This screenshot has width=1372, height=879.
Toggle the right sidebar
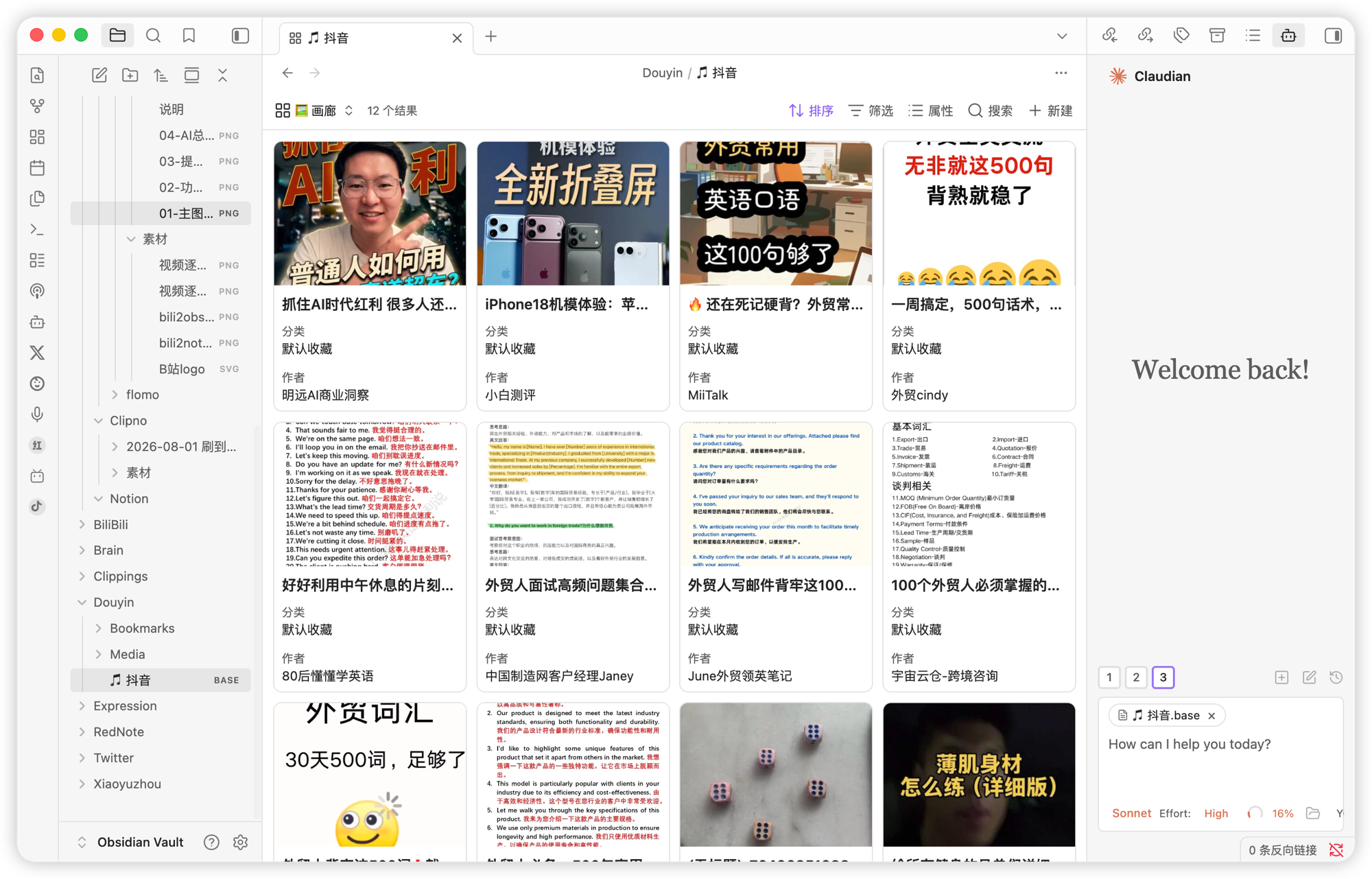[1333, 36]
